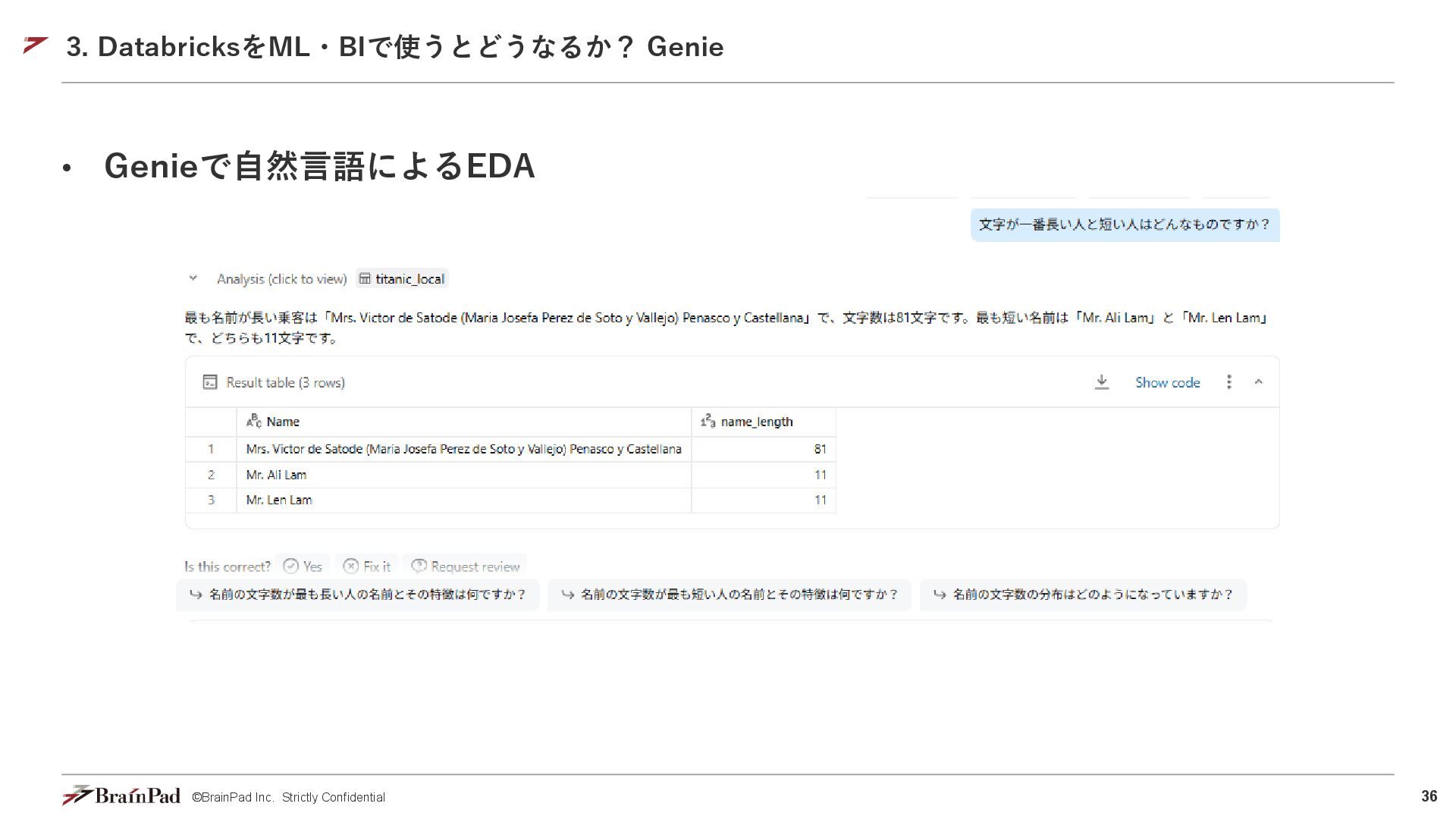Mark answer correct with Yes
This screenshot has height=819, width=1456.
[x=303, y=566]
